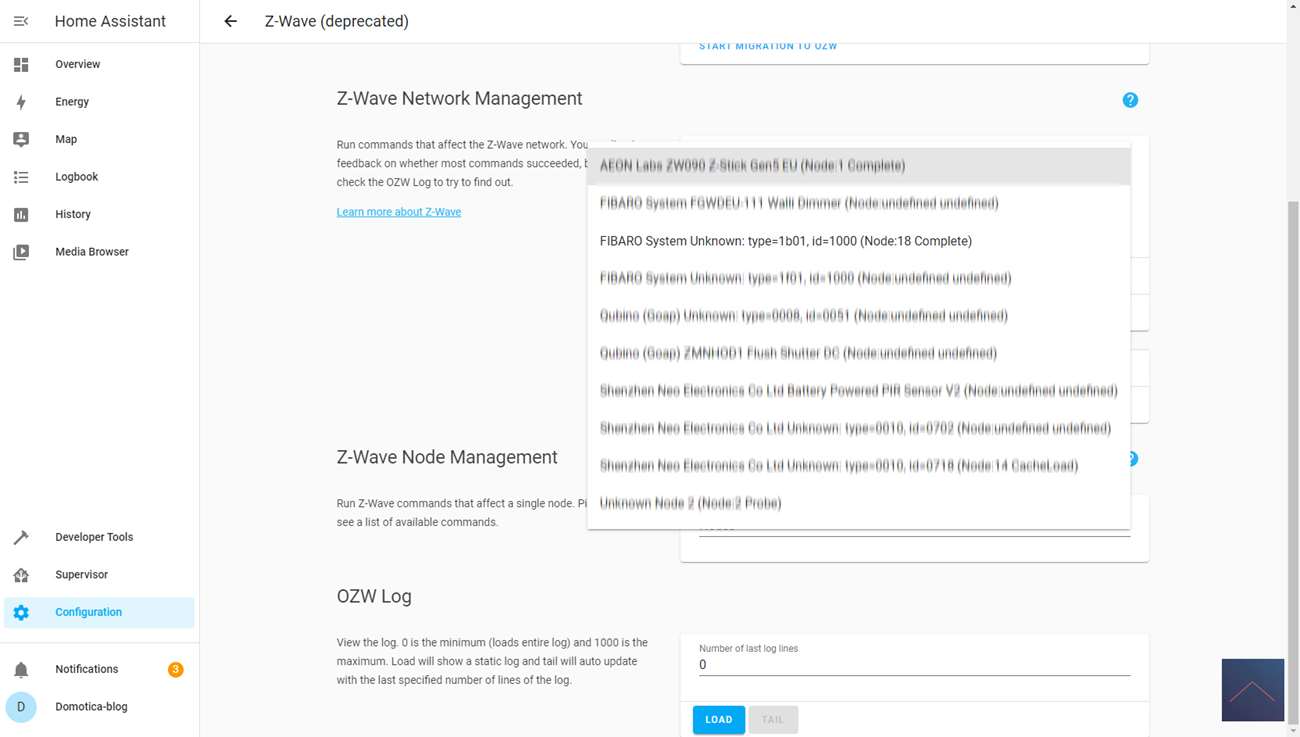Click the Z-Wave (deprecated) page title
Image resolution: width=1300 pixels, height=737 pixels.
click(337, 21)
